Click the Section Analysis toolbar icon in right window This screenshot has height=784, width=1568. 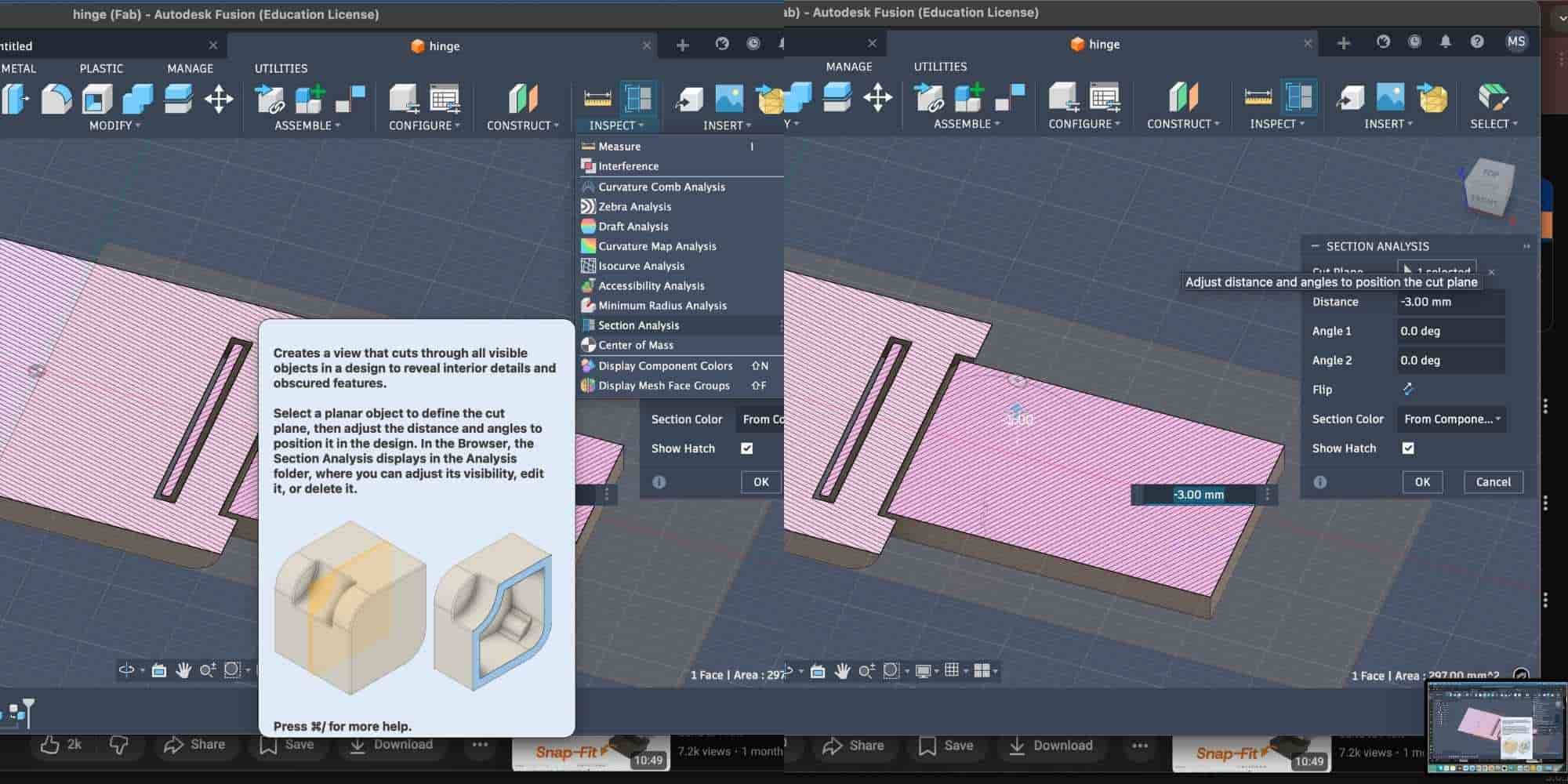tap(1299, 96)
